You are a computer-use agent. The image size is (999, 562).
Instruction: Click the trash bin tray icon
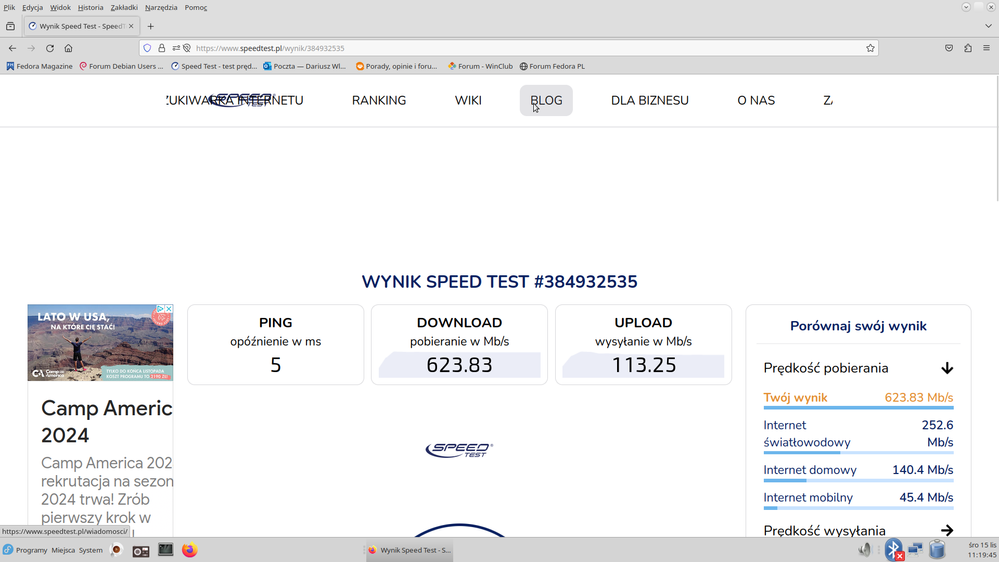pyautogui.click(x=937, y=549)
